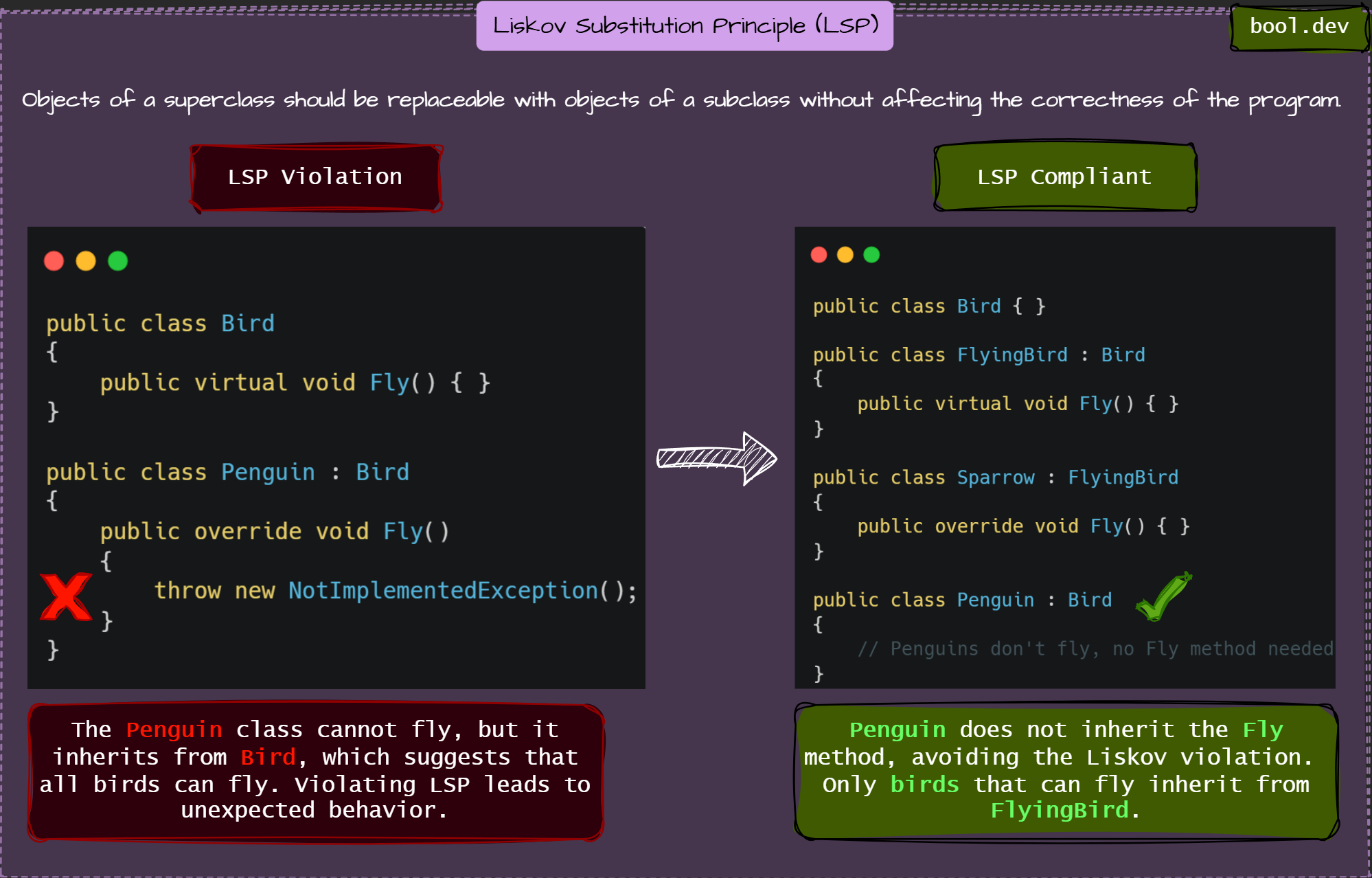Image resolution: width=1372 pixels, height=878 pixels.
Task: Click red 'Penguin' word in the red explanation box
Action: click(174, 730)
